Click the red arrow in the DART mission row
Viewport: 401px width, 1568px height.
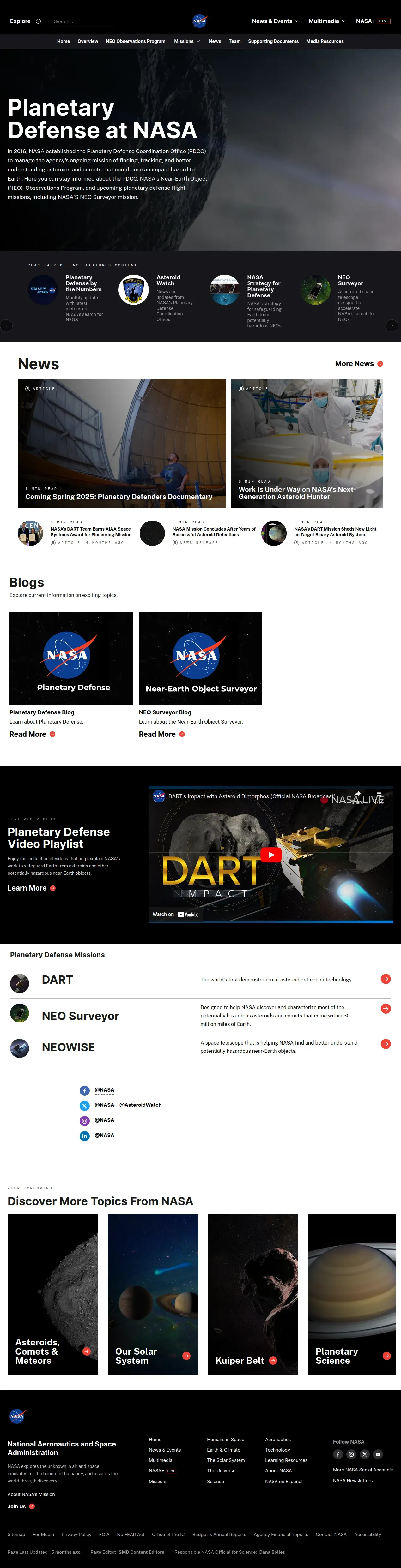click(386, 979)
